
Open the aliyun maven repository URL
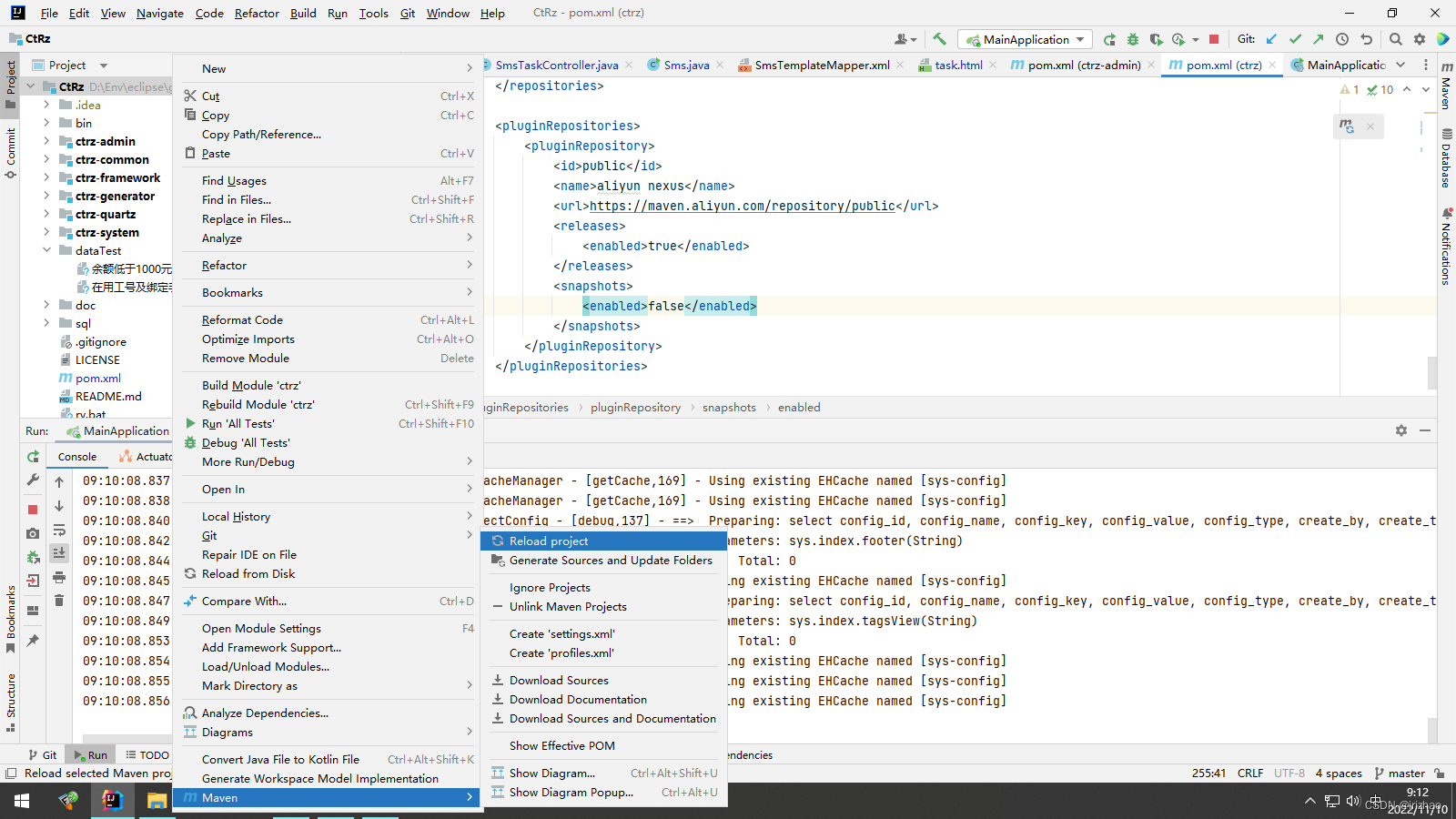point(740,206)
